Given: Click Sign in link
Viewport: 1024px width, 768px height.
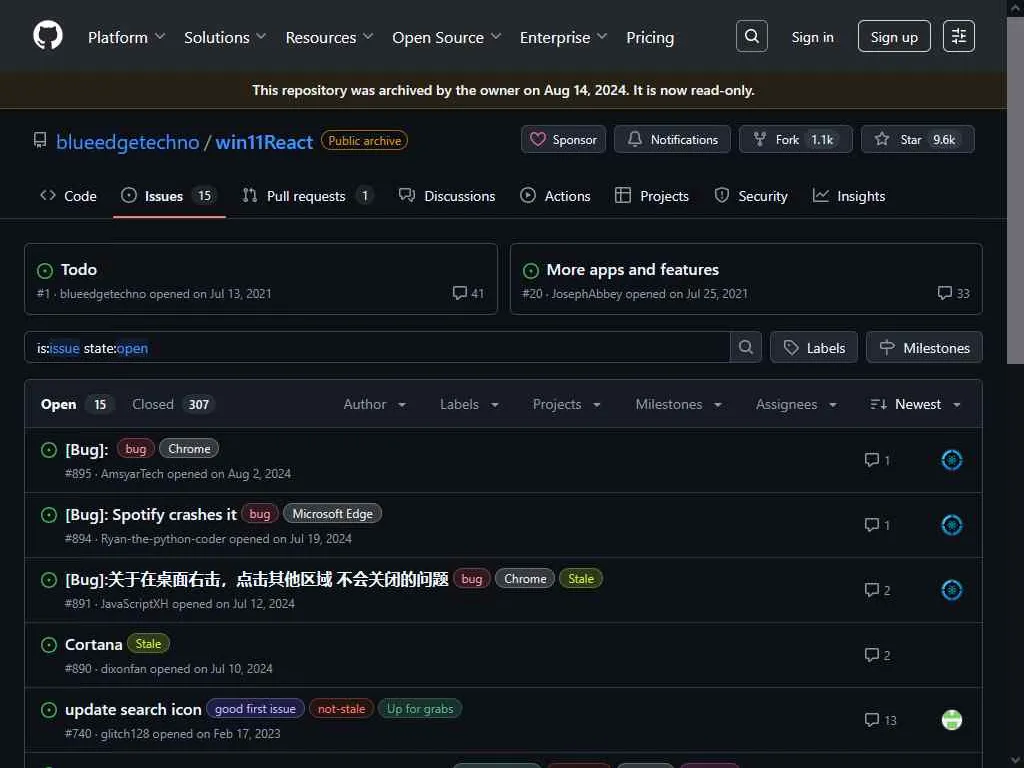Looking at the screenshot, I should point(812,37).
